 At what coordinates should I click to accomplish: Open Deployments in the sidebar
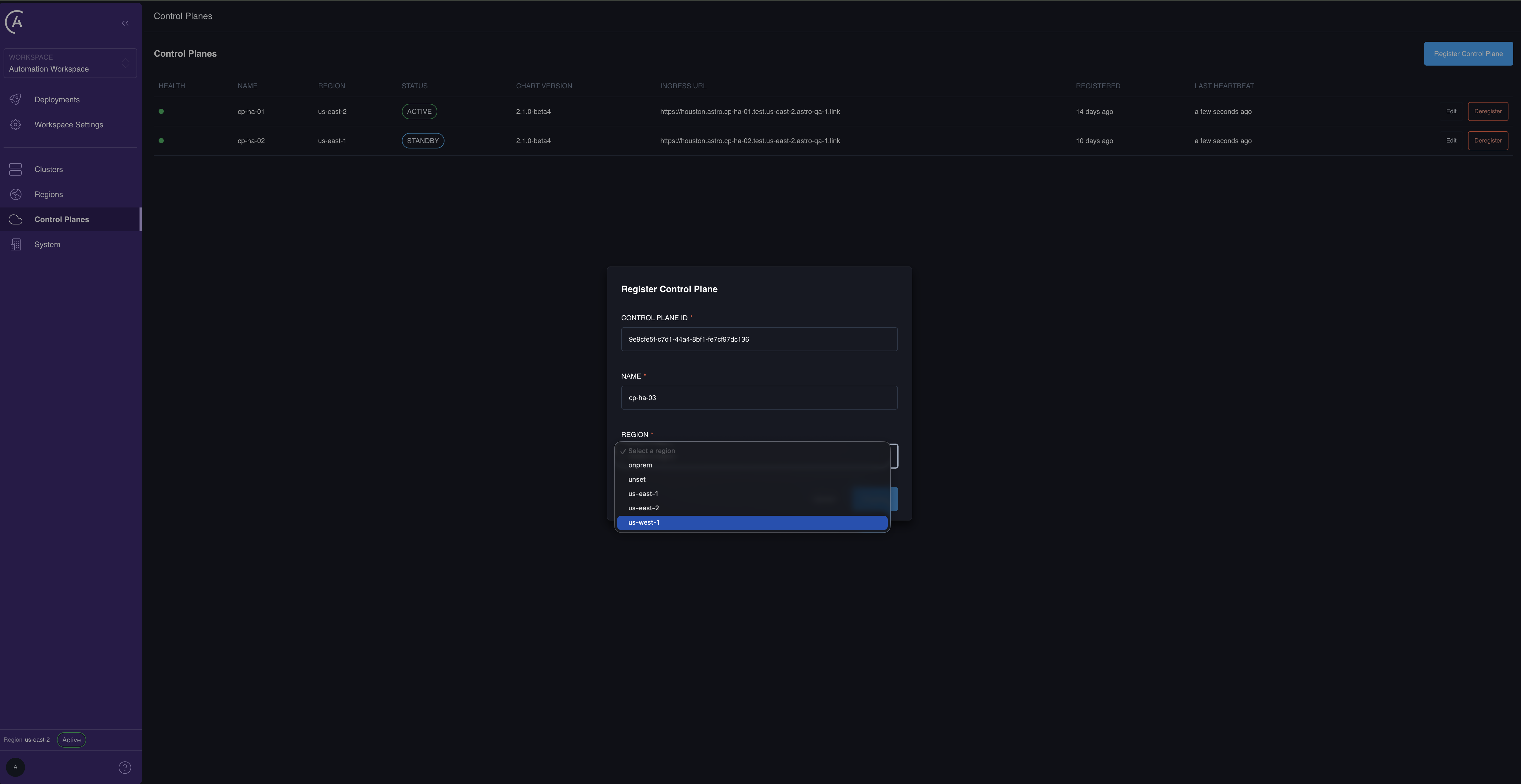(57, 100)
